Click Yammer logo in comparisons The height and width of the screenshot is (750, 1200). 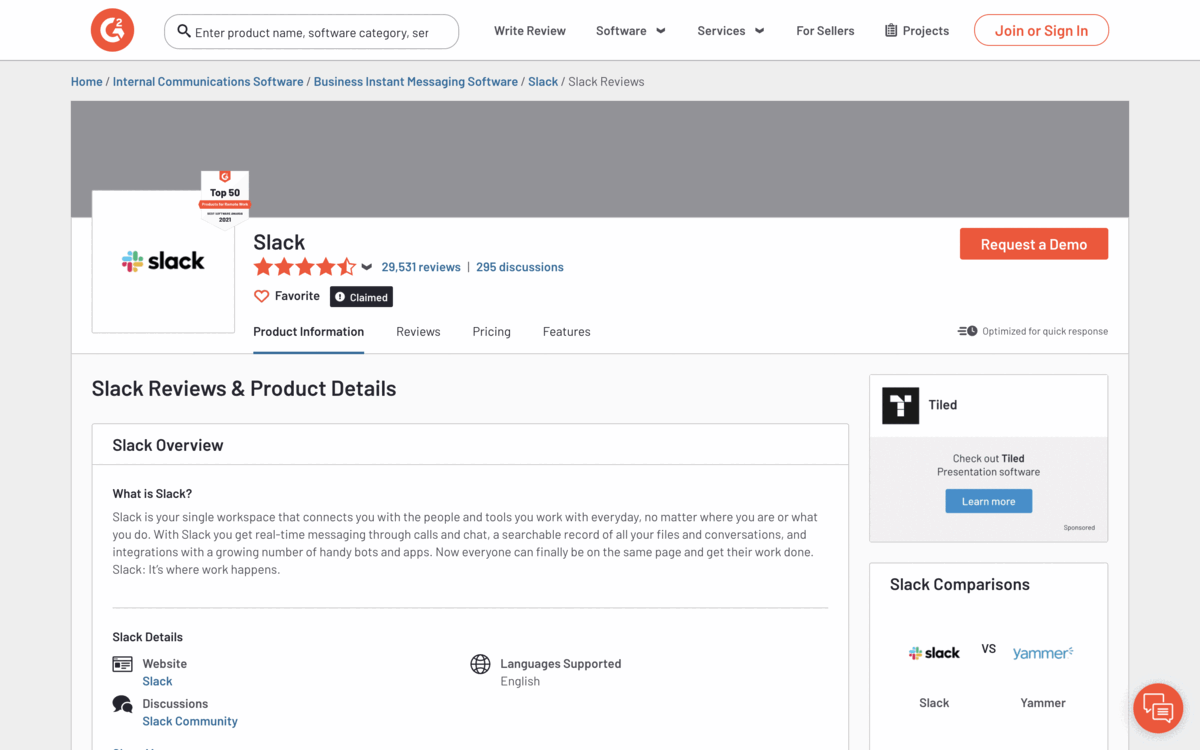(1043, 653)
